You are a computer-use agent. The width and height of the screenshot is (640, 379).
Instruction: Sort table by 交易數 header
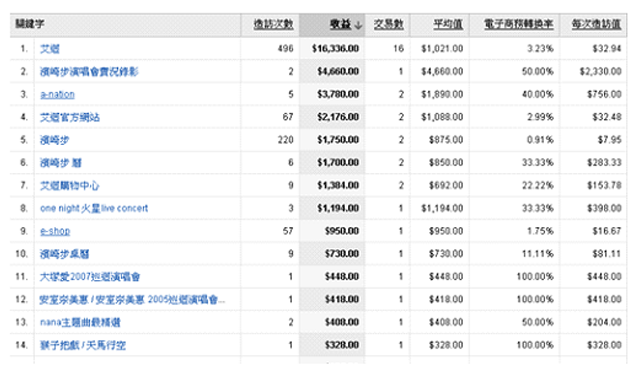pyautogui.click(x=389, y=24)
